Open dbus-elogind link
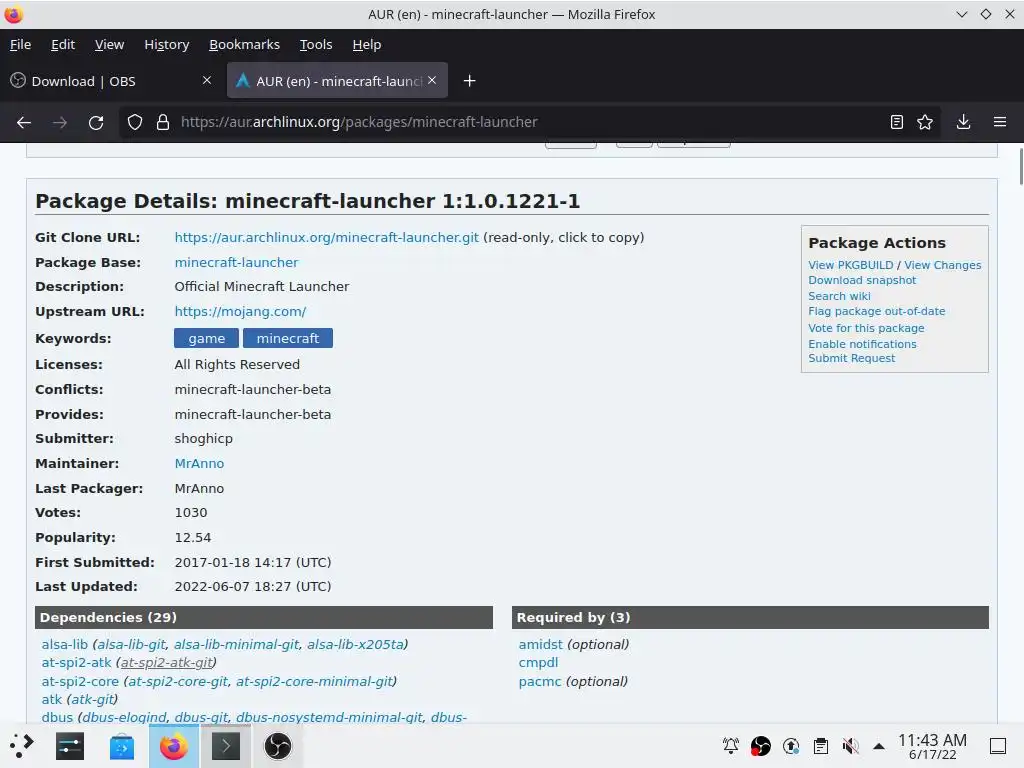The width and height of the screenshot is (1024, 768). point(124,717)
